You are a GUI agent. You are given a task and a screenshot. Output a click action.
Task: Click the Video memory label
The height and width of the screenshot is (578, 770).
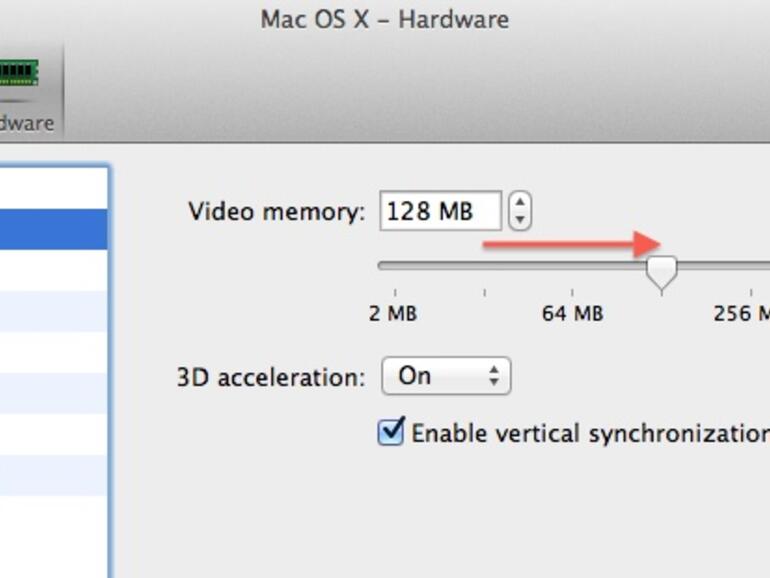[x=277, y=212]
